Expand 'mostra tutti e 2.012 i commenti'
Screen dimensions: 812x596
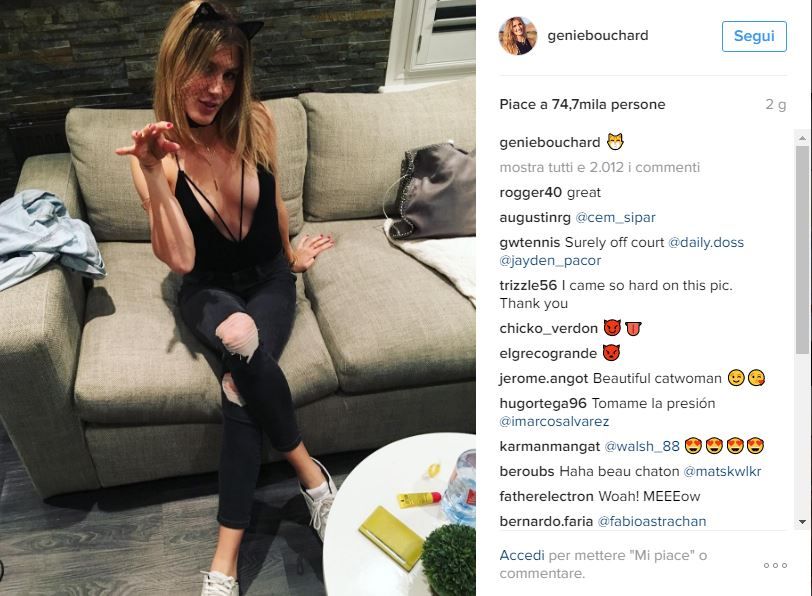(599, 167)
